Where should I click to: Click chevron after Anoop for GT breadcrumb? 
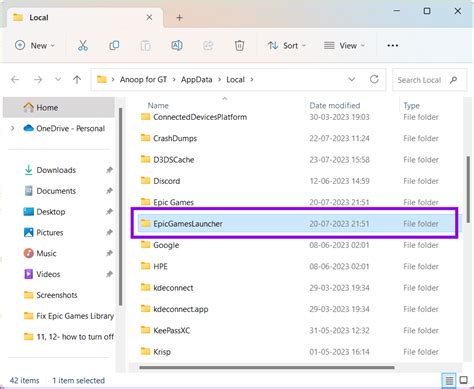(x=174, y=80)
